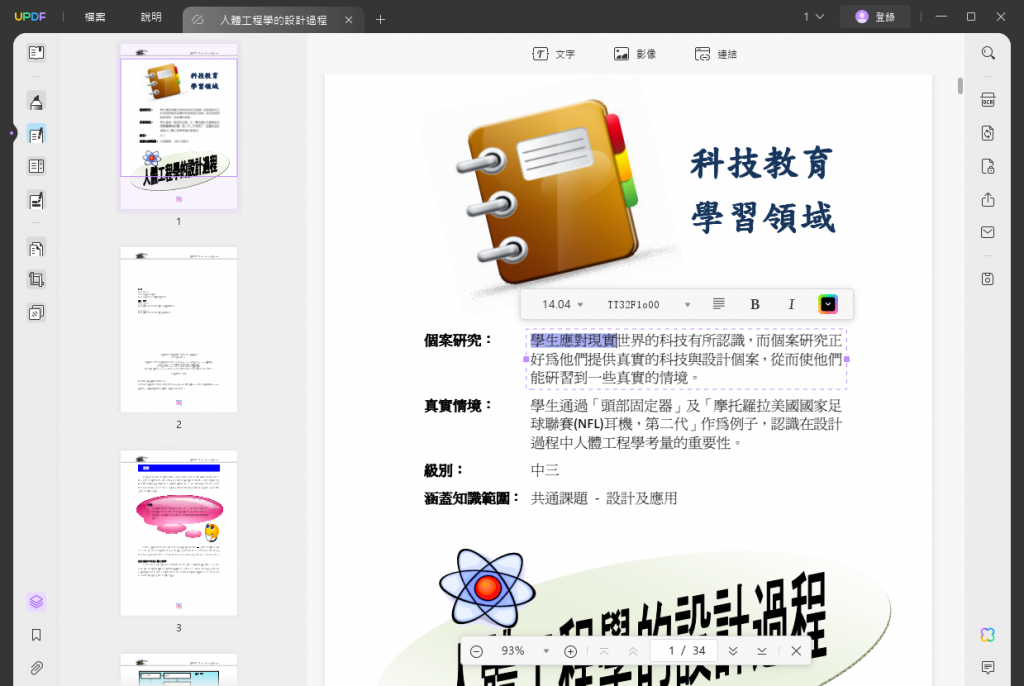Switch to the 影像 editing mode

click(636, 53)
